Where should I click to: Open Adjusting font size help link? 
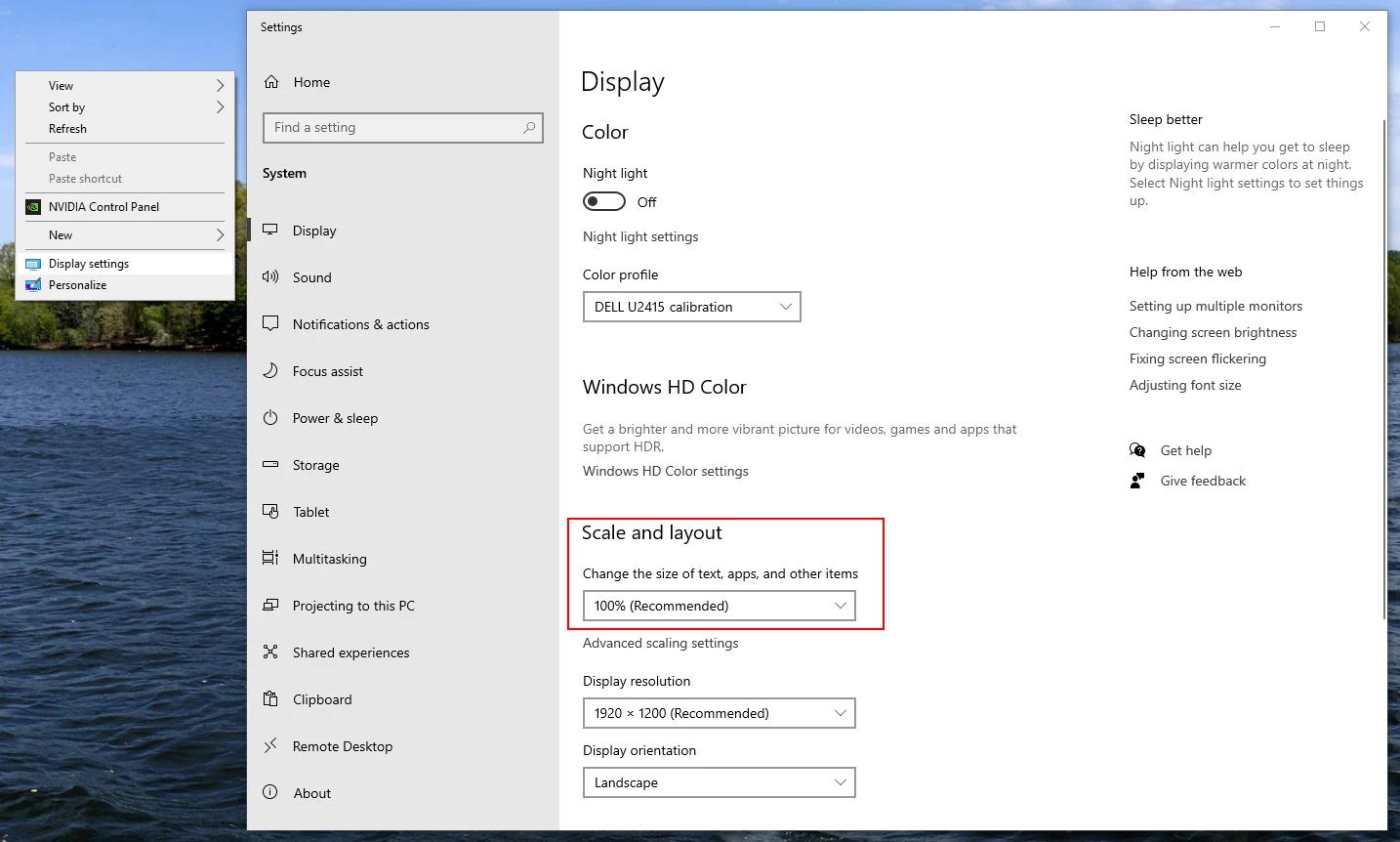coord(1185,385)
